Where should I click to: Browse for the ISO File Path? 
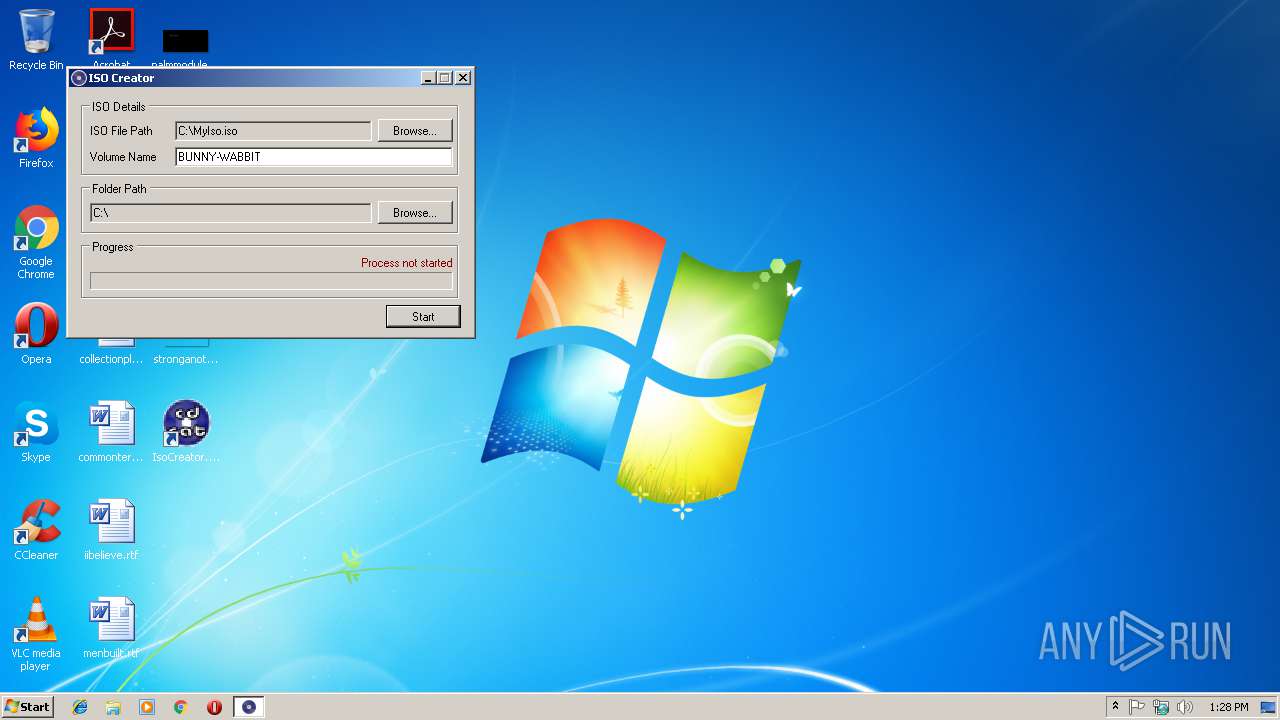coord(415,131)
